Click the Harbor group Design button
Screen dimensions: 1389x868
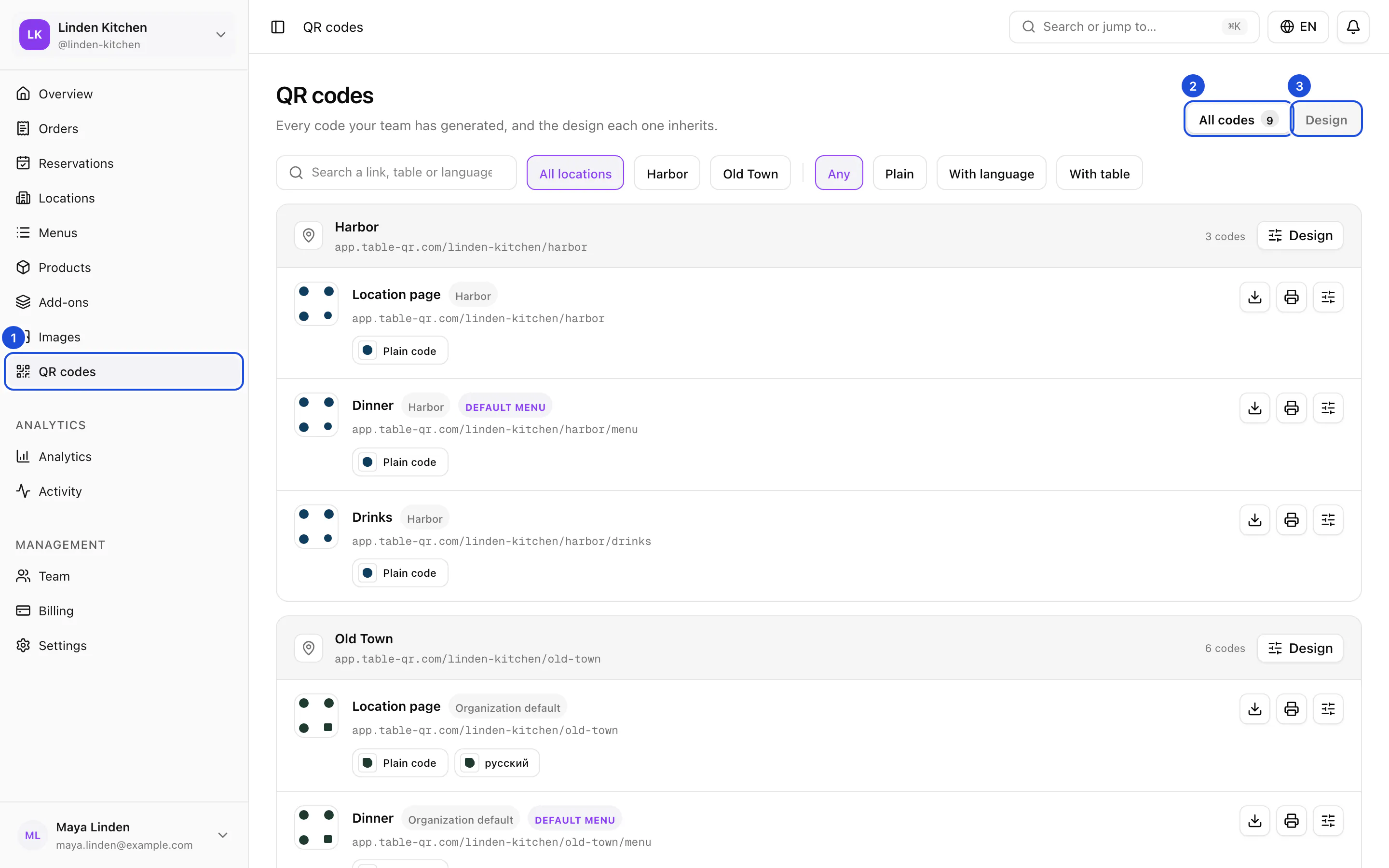(x=1300, y=235)
